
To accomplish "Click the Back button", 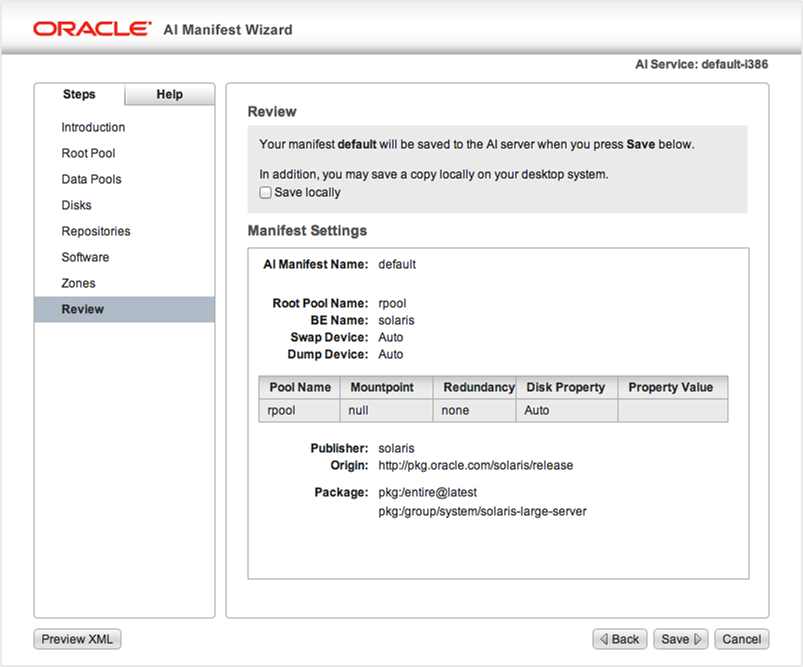I will [620, 639].
